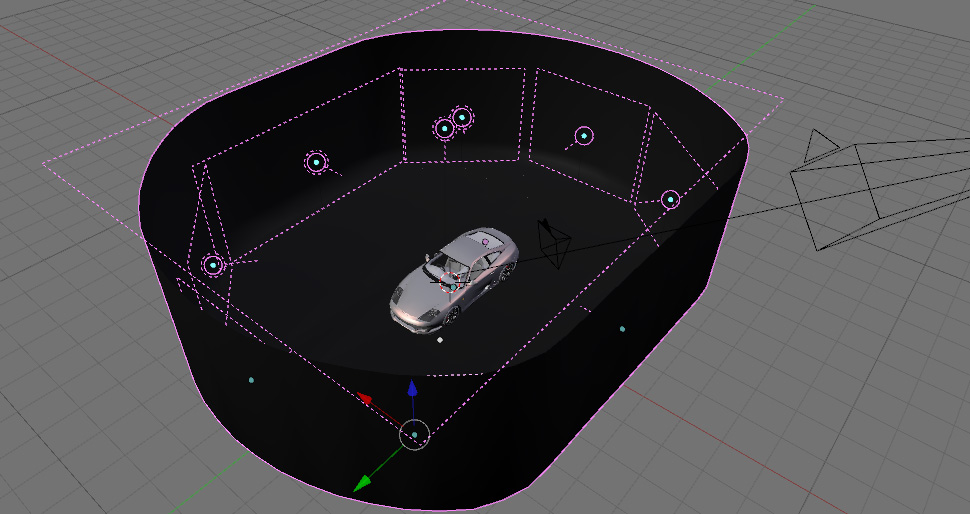This screenshot has width=970, height=514.
Task: Click the green Y-axis manipulator arrow
Action: pos(363,482)
